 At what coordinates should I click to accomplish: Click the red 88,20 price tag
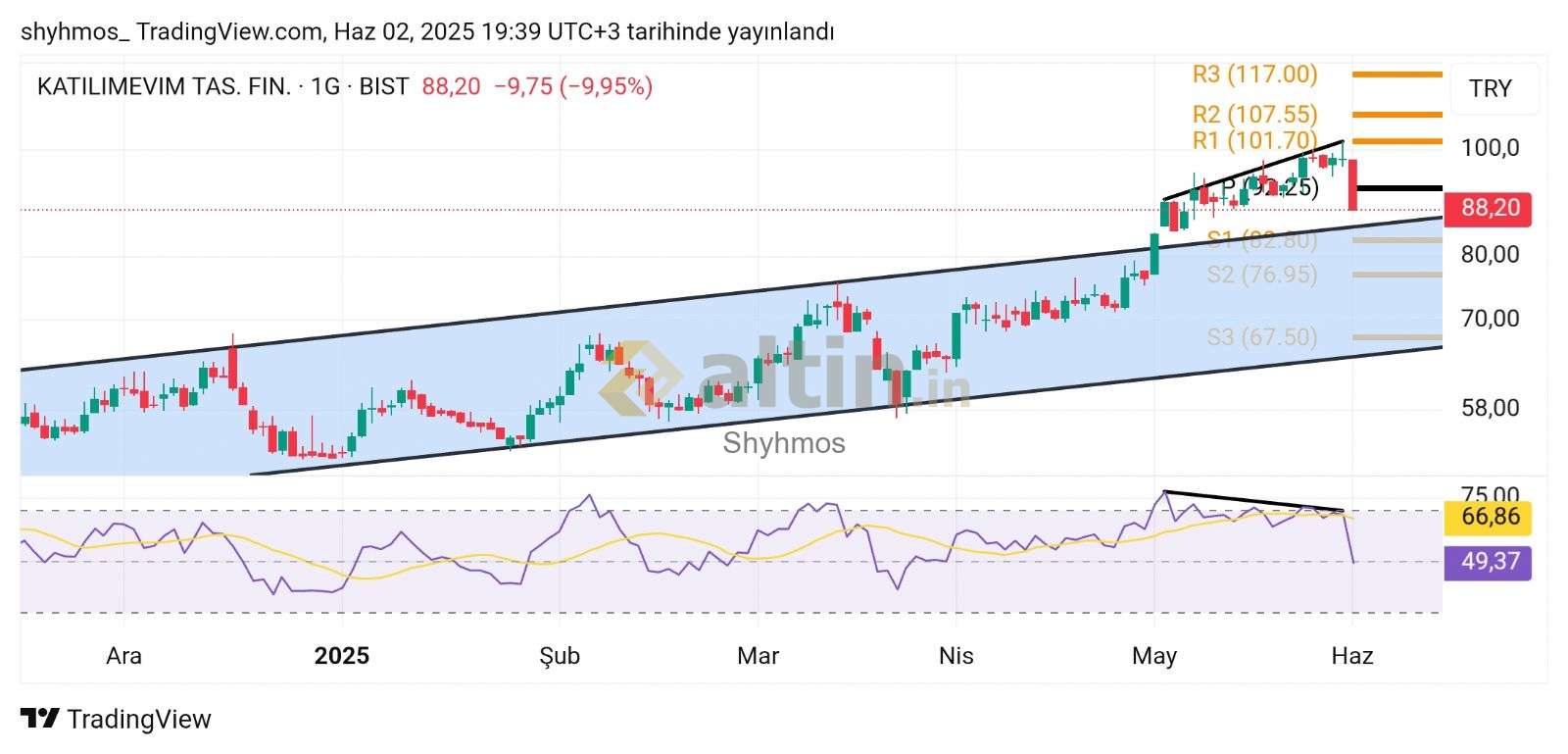pos(1488,208)
